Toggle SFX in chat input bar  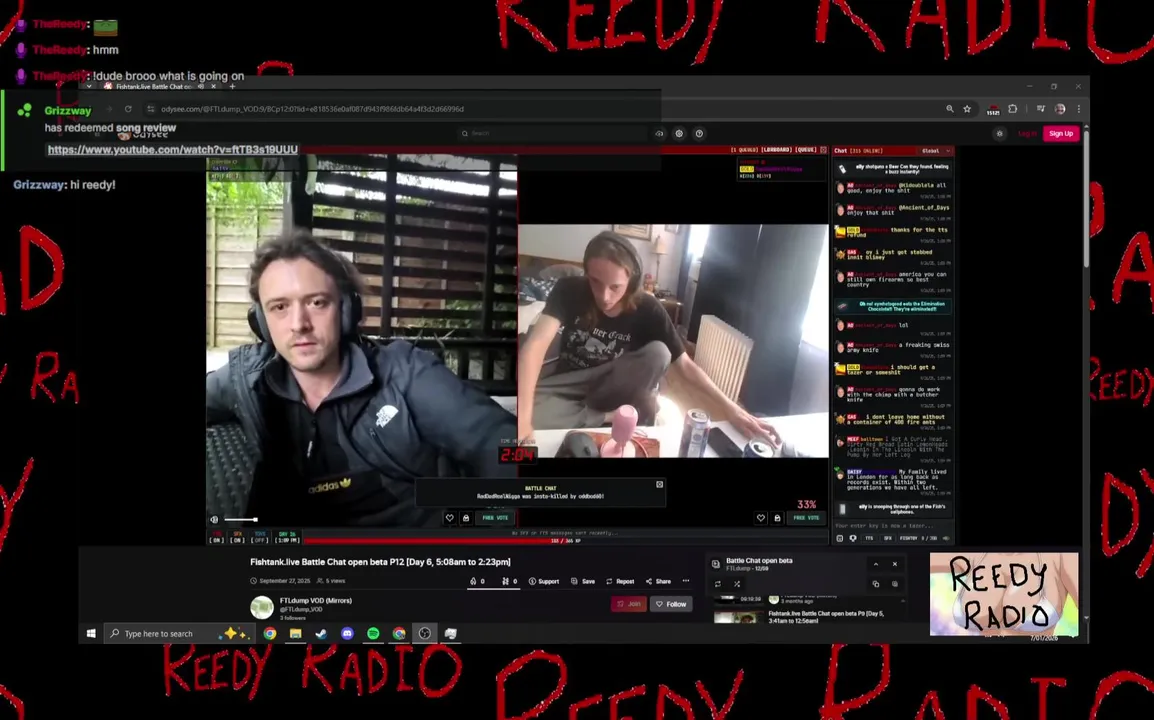click(888, 538)
